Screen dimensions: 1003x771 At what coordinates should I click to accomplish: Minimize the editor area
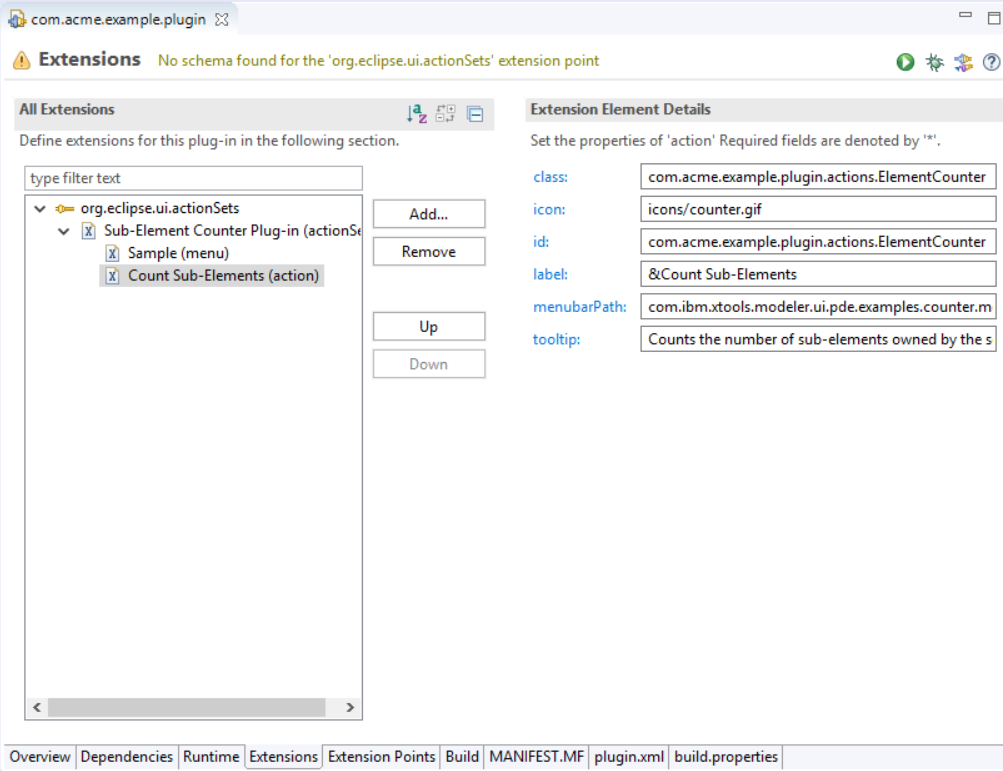(966, 15)
